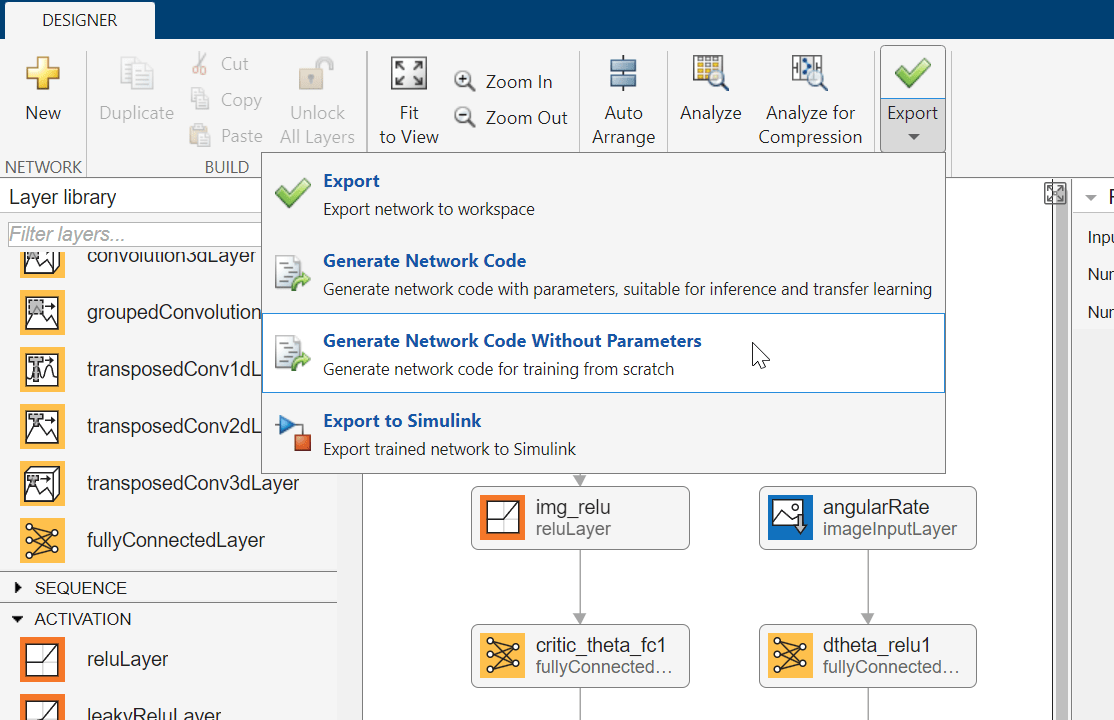The image size is (1114, 720).
Task: Click the Analyze network icon
Action: pos(710,75)
